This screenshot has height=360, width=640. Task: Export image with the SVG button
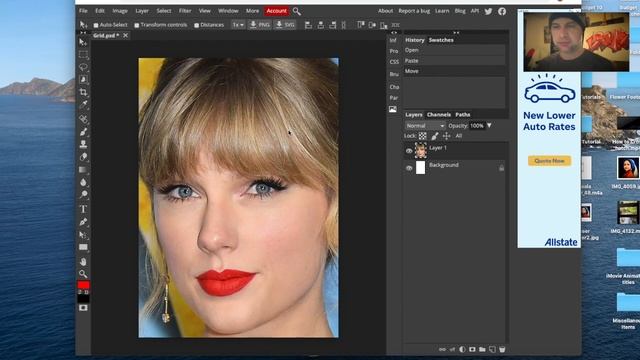point(285,25)
